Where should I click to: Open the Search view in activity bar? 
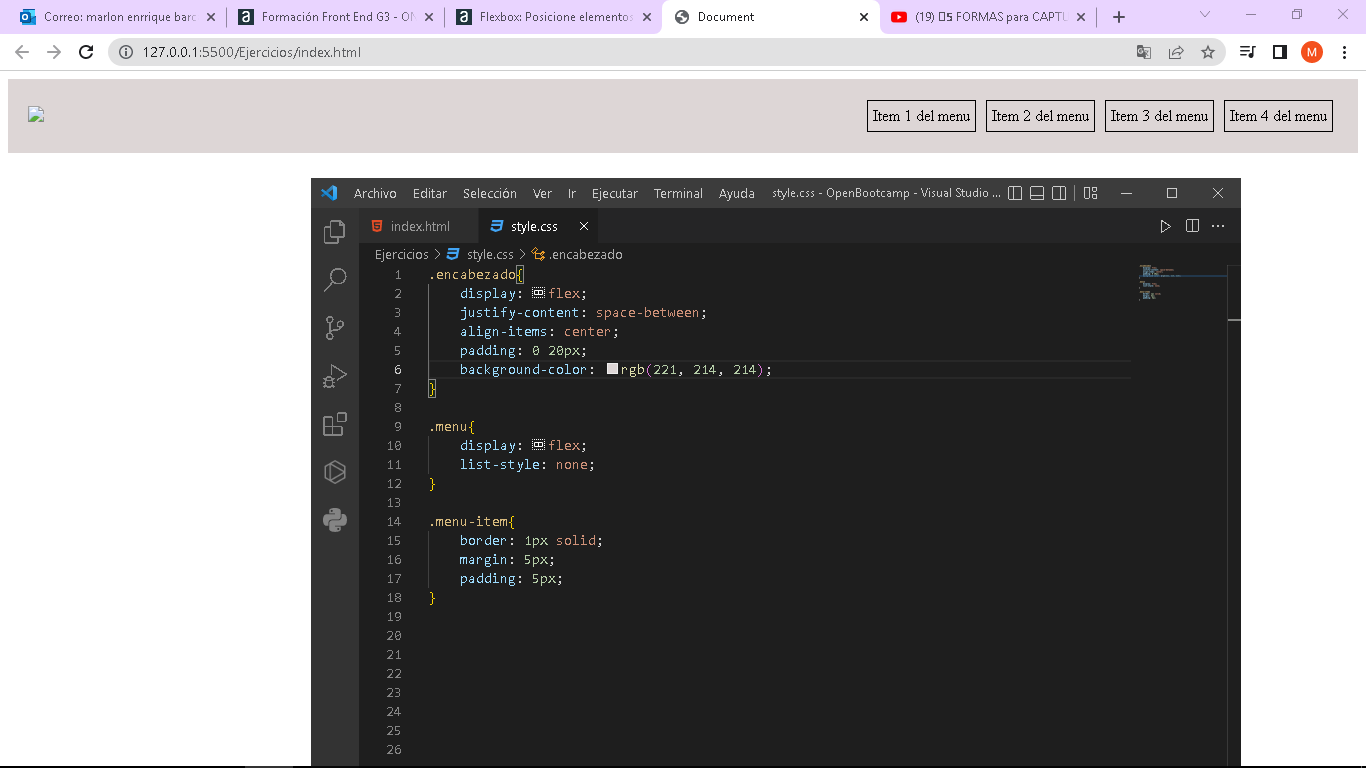tap(335, 280)
